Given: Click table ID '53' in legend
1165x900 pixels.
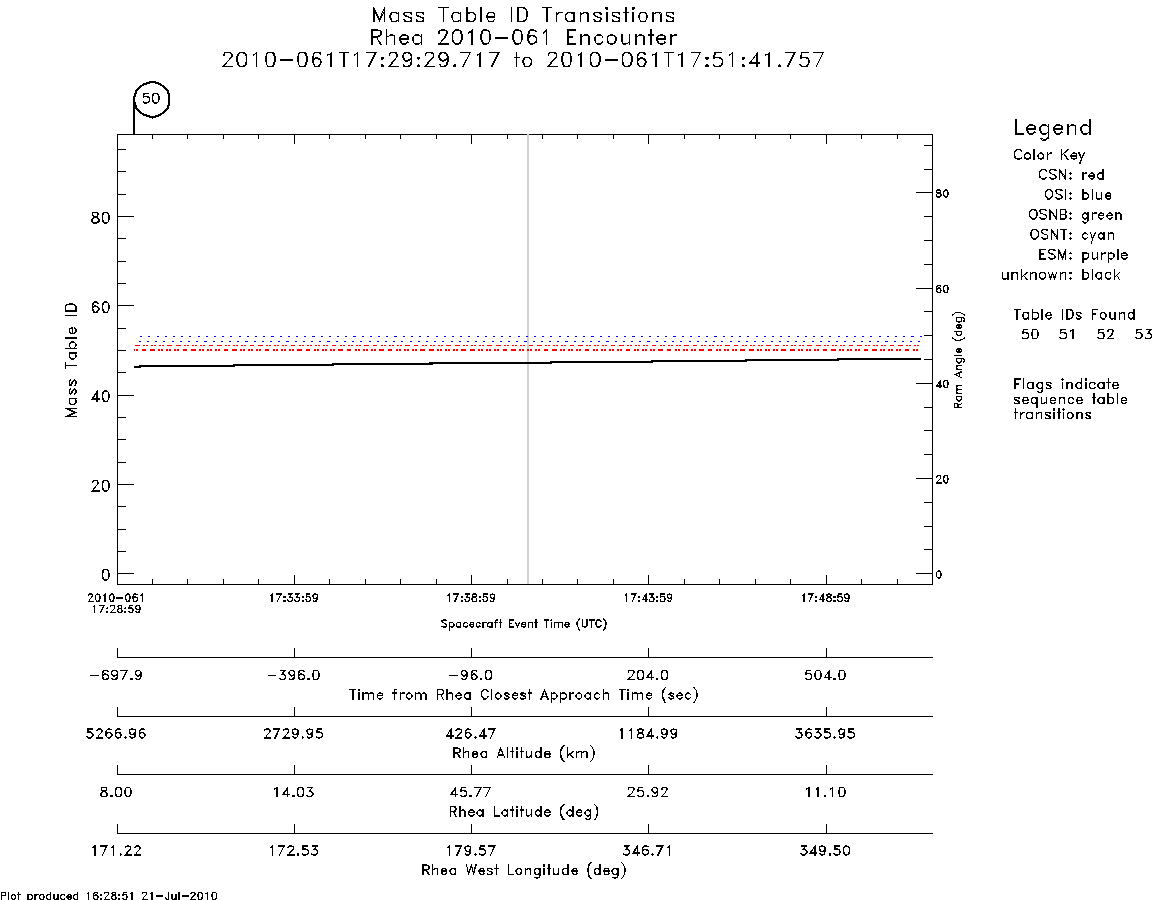Looking at the screenshot, I should tap(1143, 334).
